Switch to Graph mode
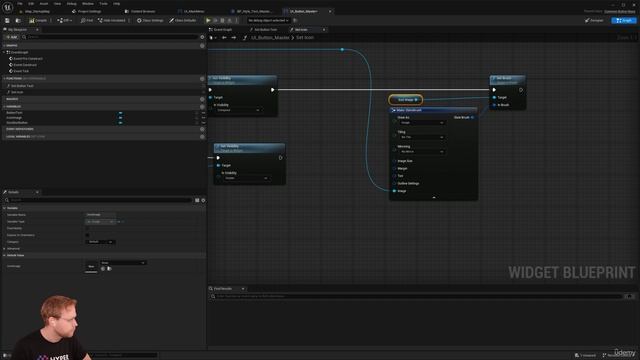The height and width of the screenshot is (360, 640). point(624,20)
